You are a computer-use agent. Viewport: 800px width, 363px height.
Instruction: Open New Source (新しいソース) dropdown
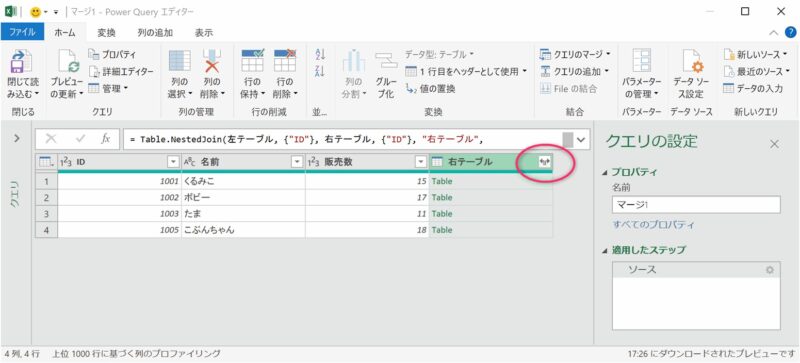[756, 54]
